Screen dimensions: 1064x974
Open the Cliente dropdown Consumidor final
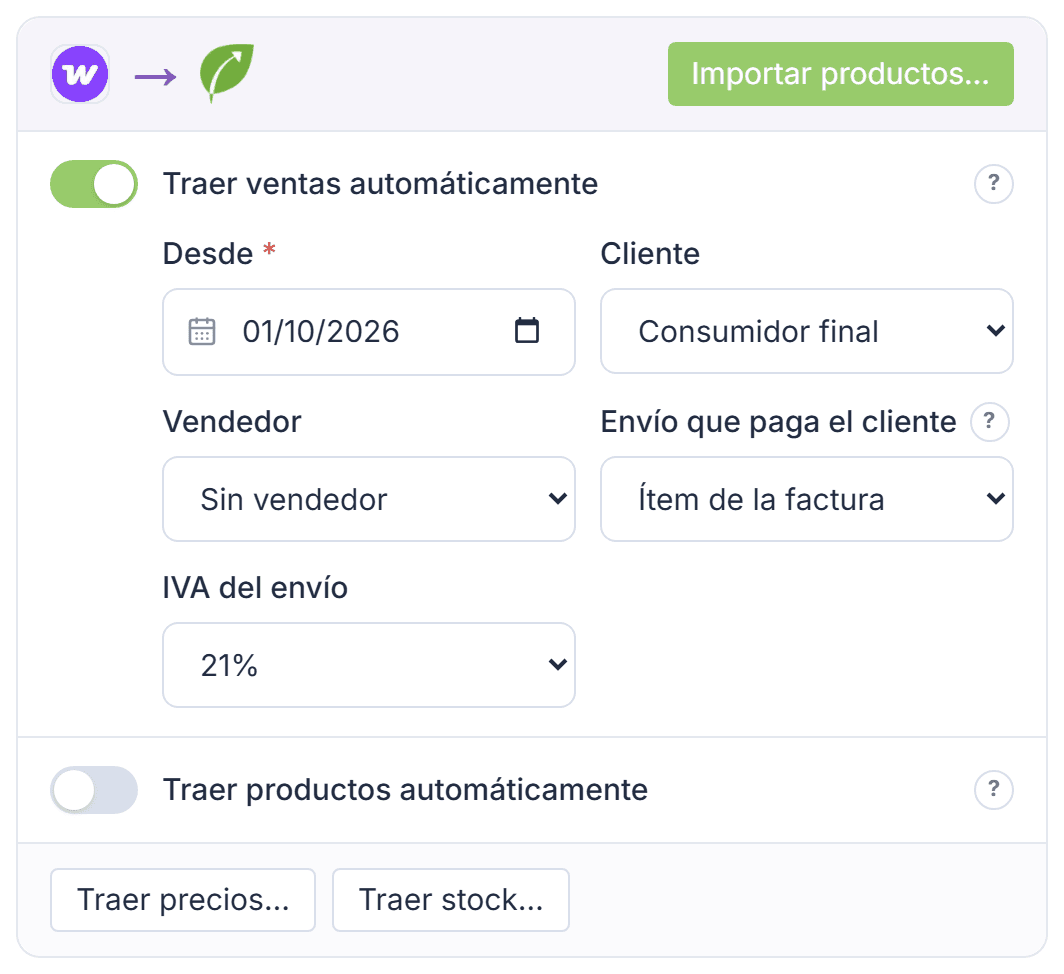click(x=806, y=331)
